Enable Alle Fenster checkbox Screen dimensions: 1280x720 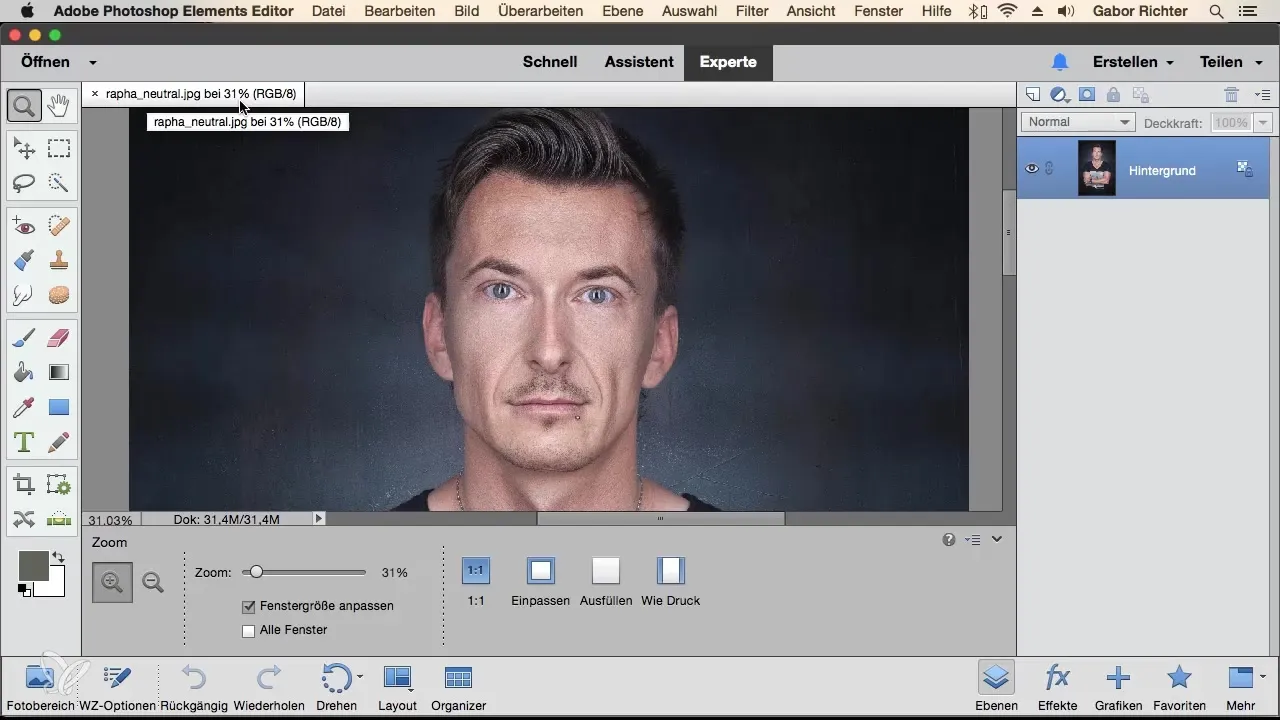pos(249,631)
